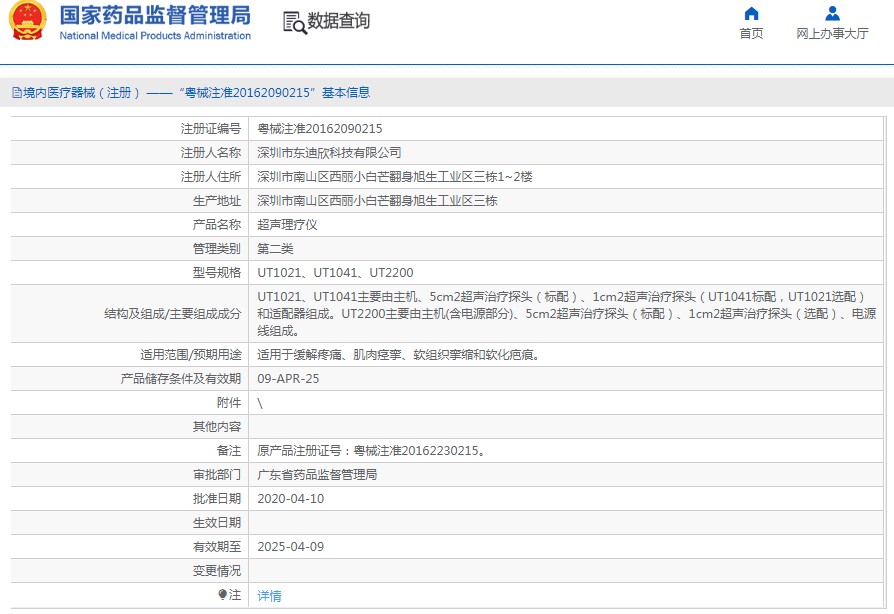The width and height of the screenshot is (894, 614).
Task: Click the 国家药品监督管理局 site title
Action: pyautogui.click(x=155, y=16)
